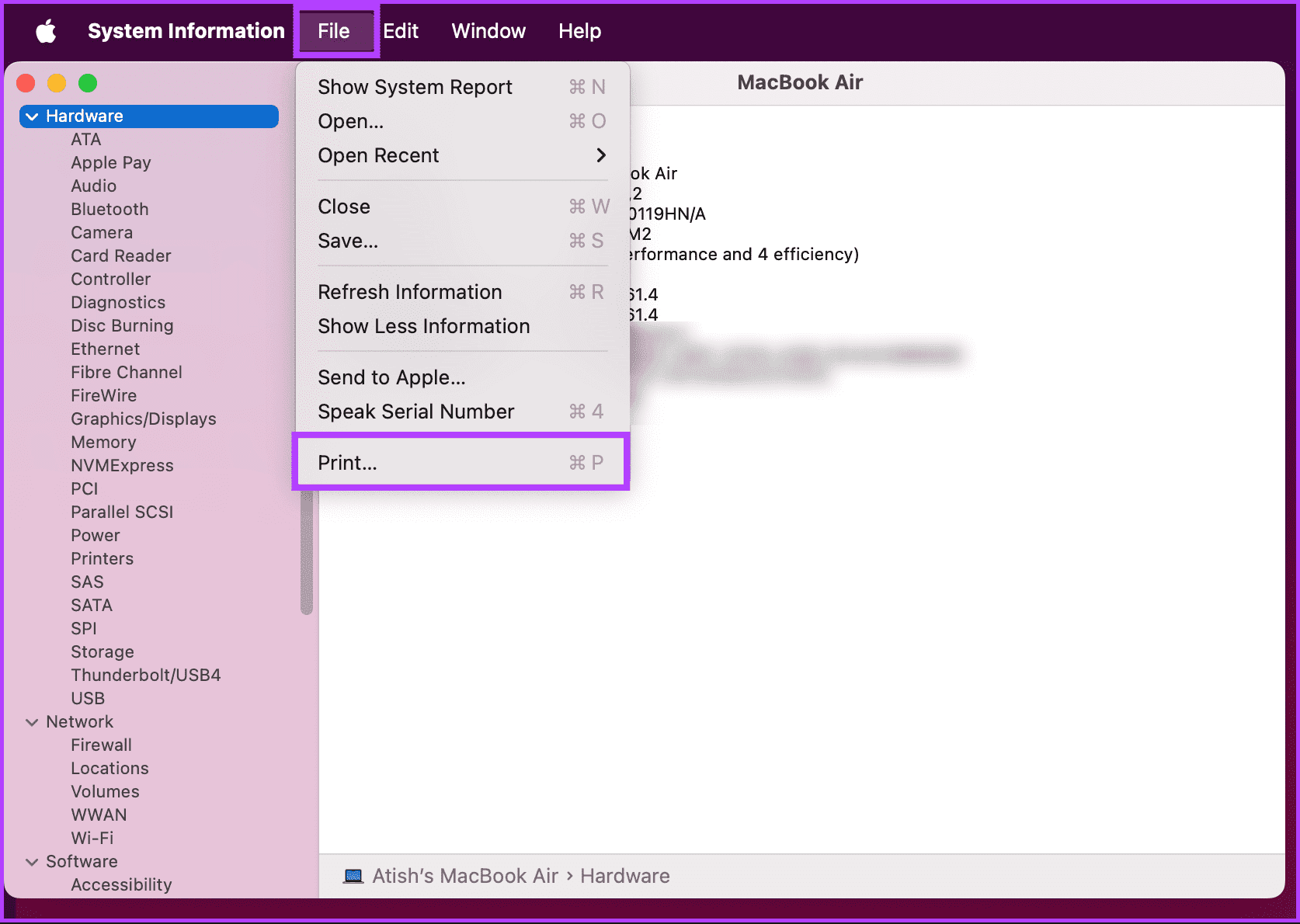Select Graphics/Displays in the sidebar
This screenshot has height=924, width=1300.
pyautogui.click(x=144, y=419)
